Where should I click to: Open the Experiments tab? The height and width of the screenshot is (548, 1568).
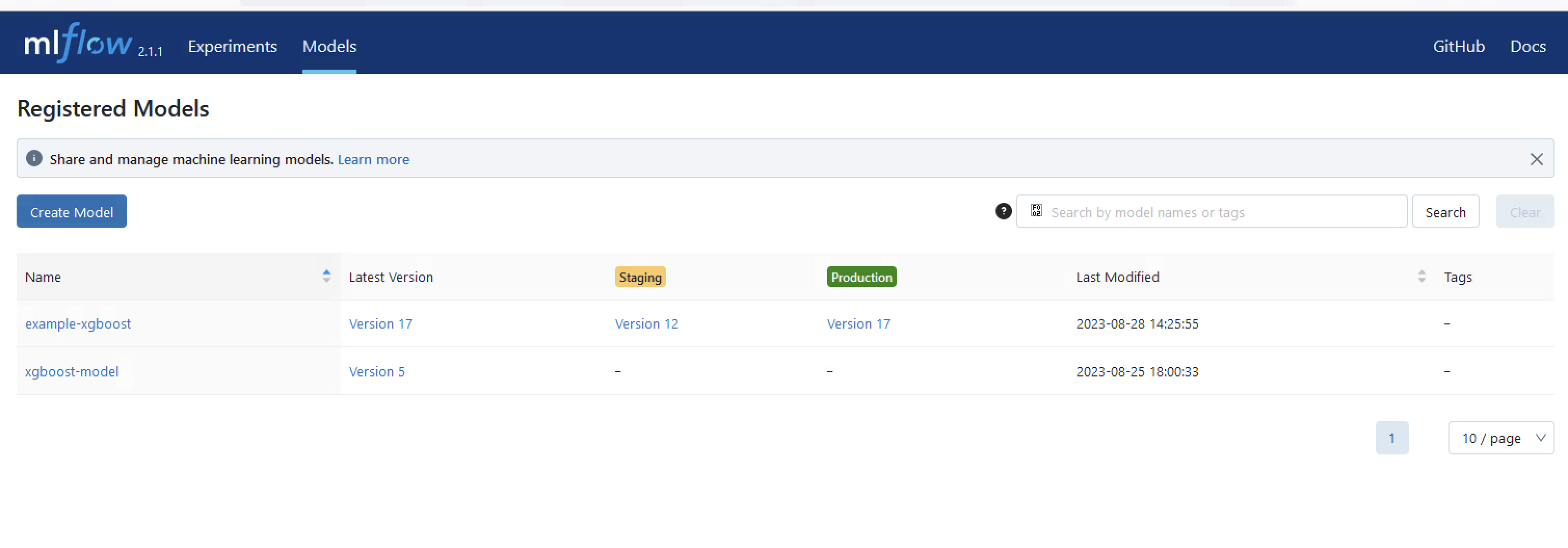tap(232, 46)
